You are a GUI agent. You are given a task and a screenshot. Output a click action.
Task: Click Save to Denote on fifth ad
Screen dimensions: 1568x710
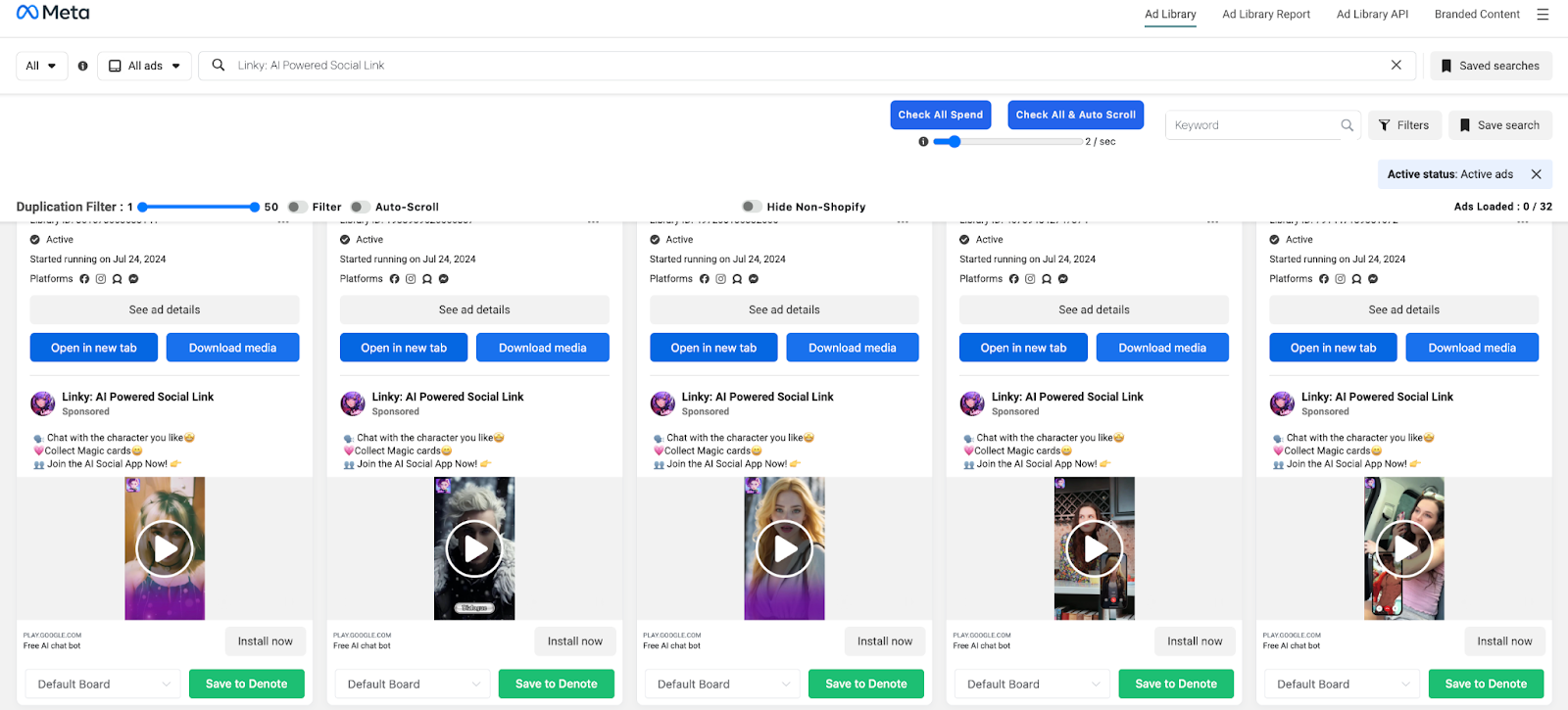pos(1486,684)
